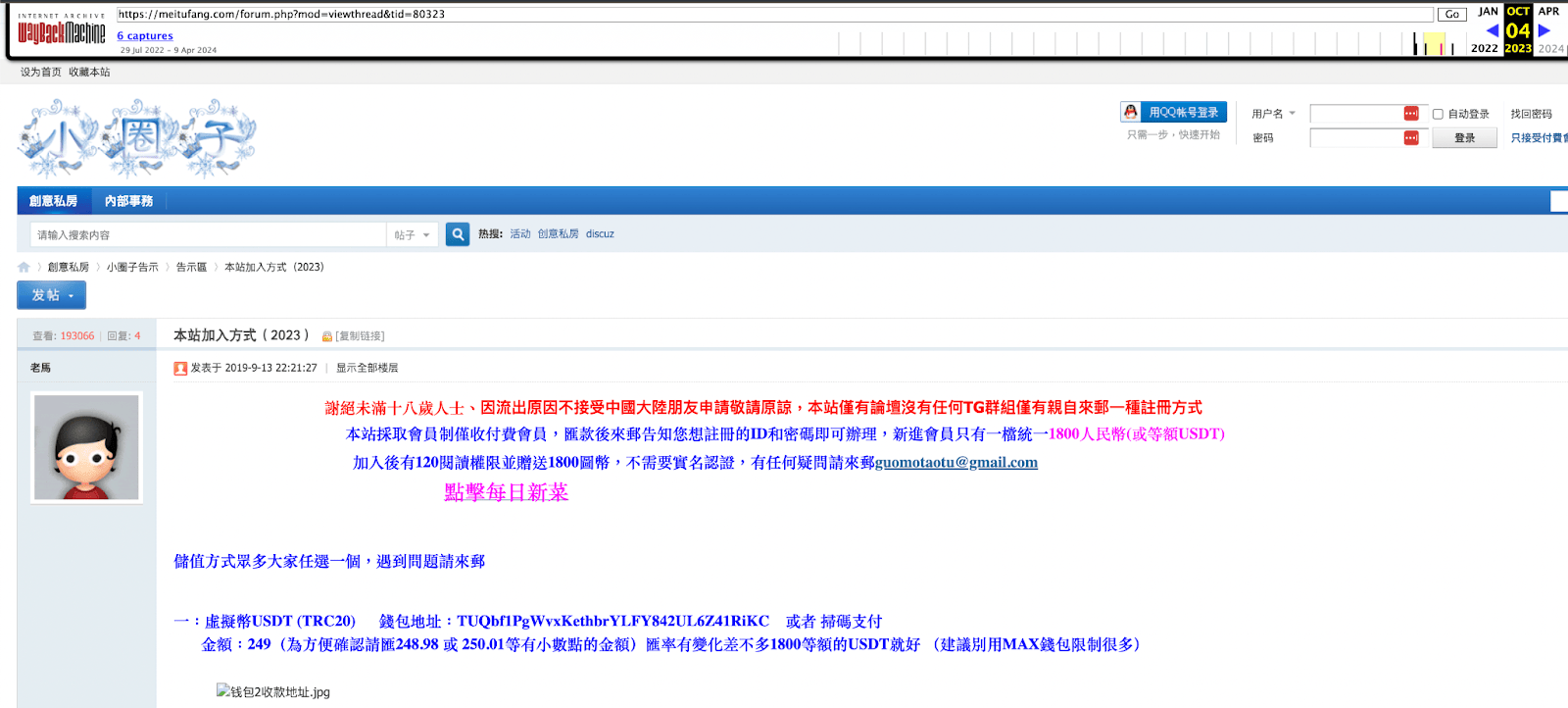Image resolution: width=1568 pixels, height=708 pixels.
Task: Click the blue magnifier search icon
Action: [458, 234]
